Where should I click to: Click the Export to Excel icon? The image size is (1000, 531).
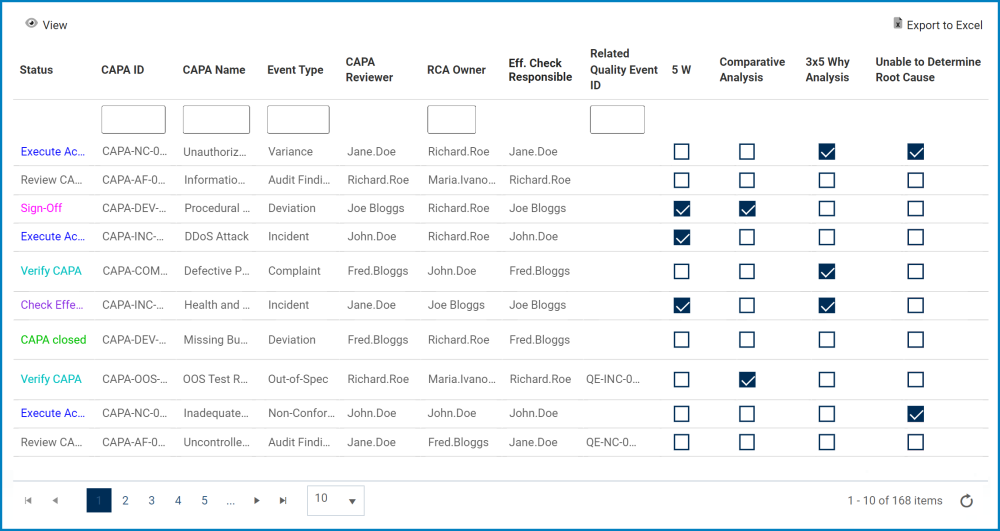coord(898,24)
